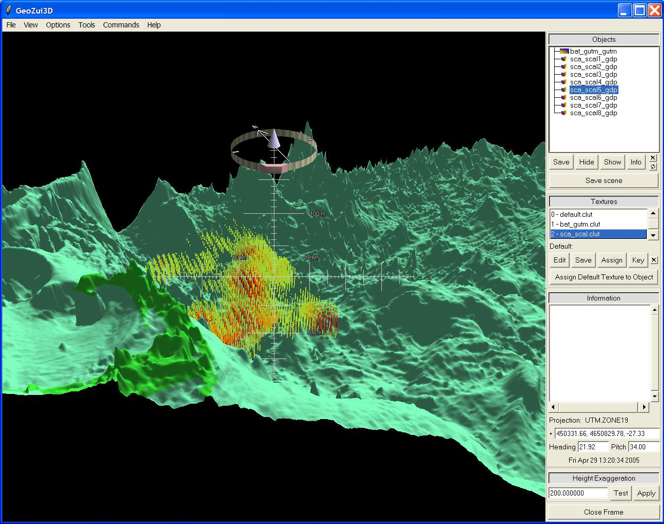Viewport: 664px width, 524px height.
Task: Click the icon next to sca_scal8_gdp
Action: [x=564, y=113]
